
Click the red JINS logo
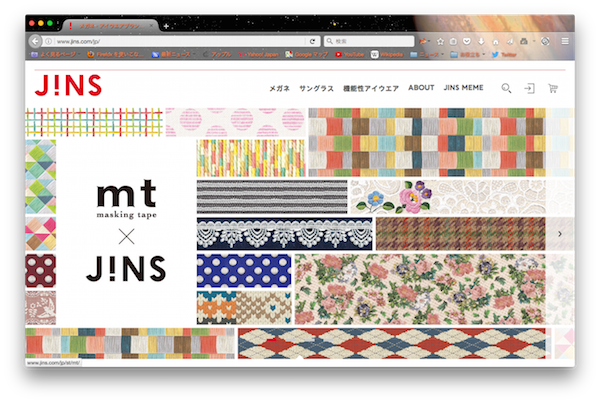68,85
